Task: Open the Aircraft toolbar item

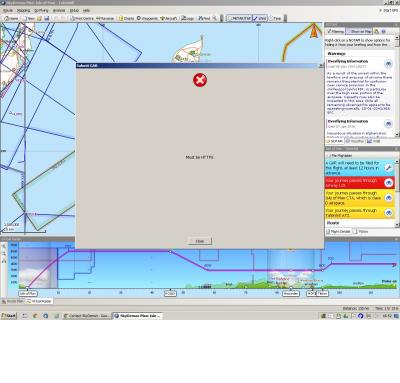Action: point(168,18)
